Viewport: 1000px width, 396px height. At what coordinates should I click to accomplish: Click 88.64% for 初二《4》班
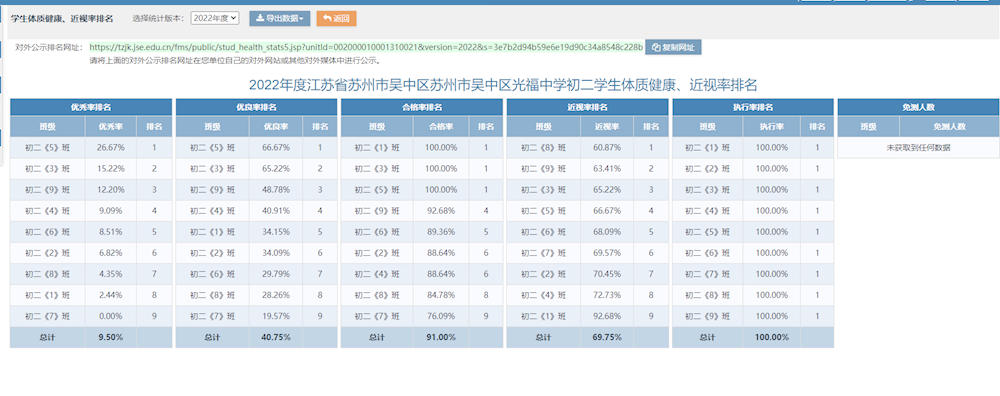tap(441, 274)
